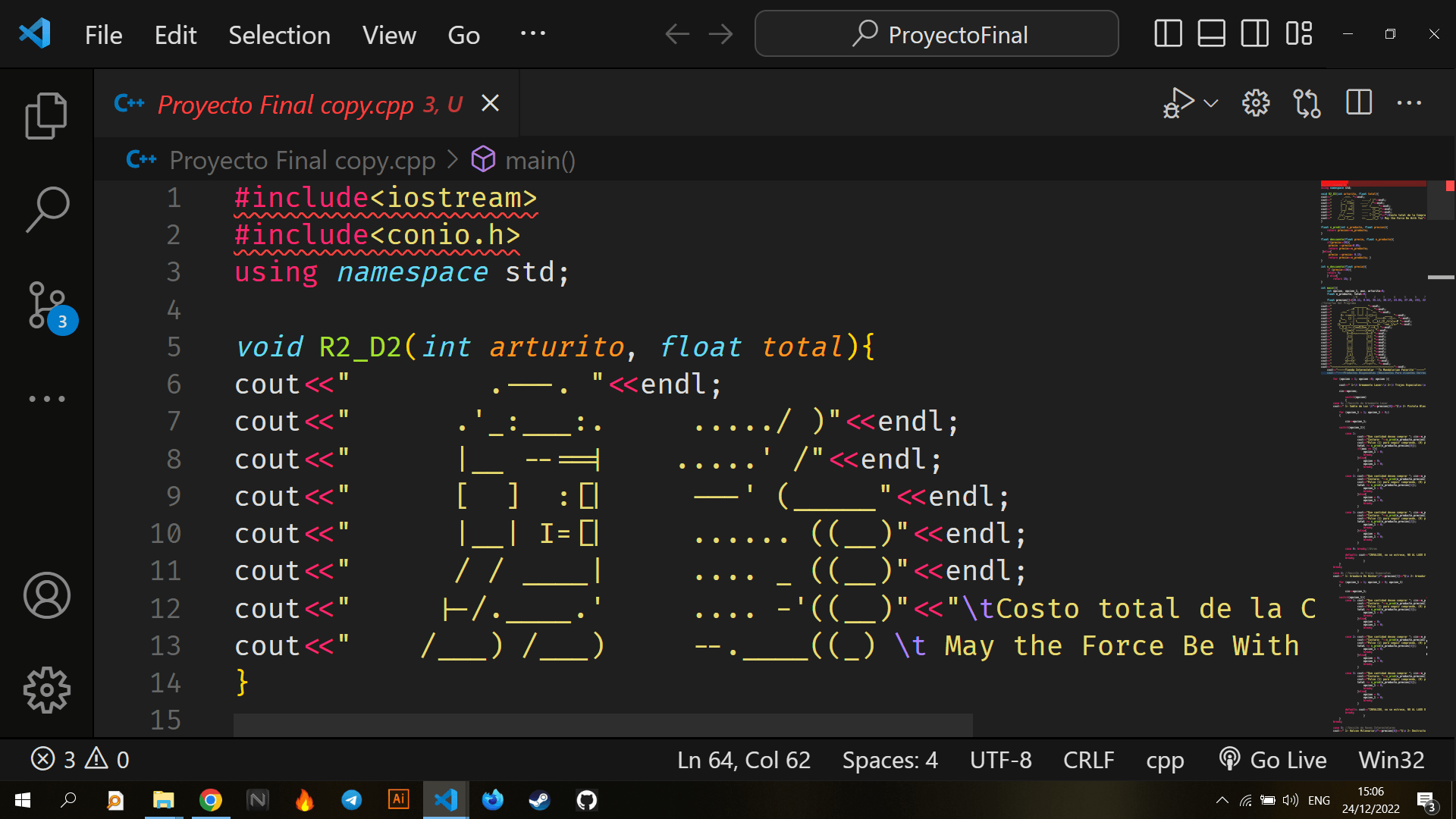Screen dimensions: 1456x819
Task: Run or debug the C++ file
Action: coord(1178,103)
